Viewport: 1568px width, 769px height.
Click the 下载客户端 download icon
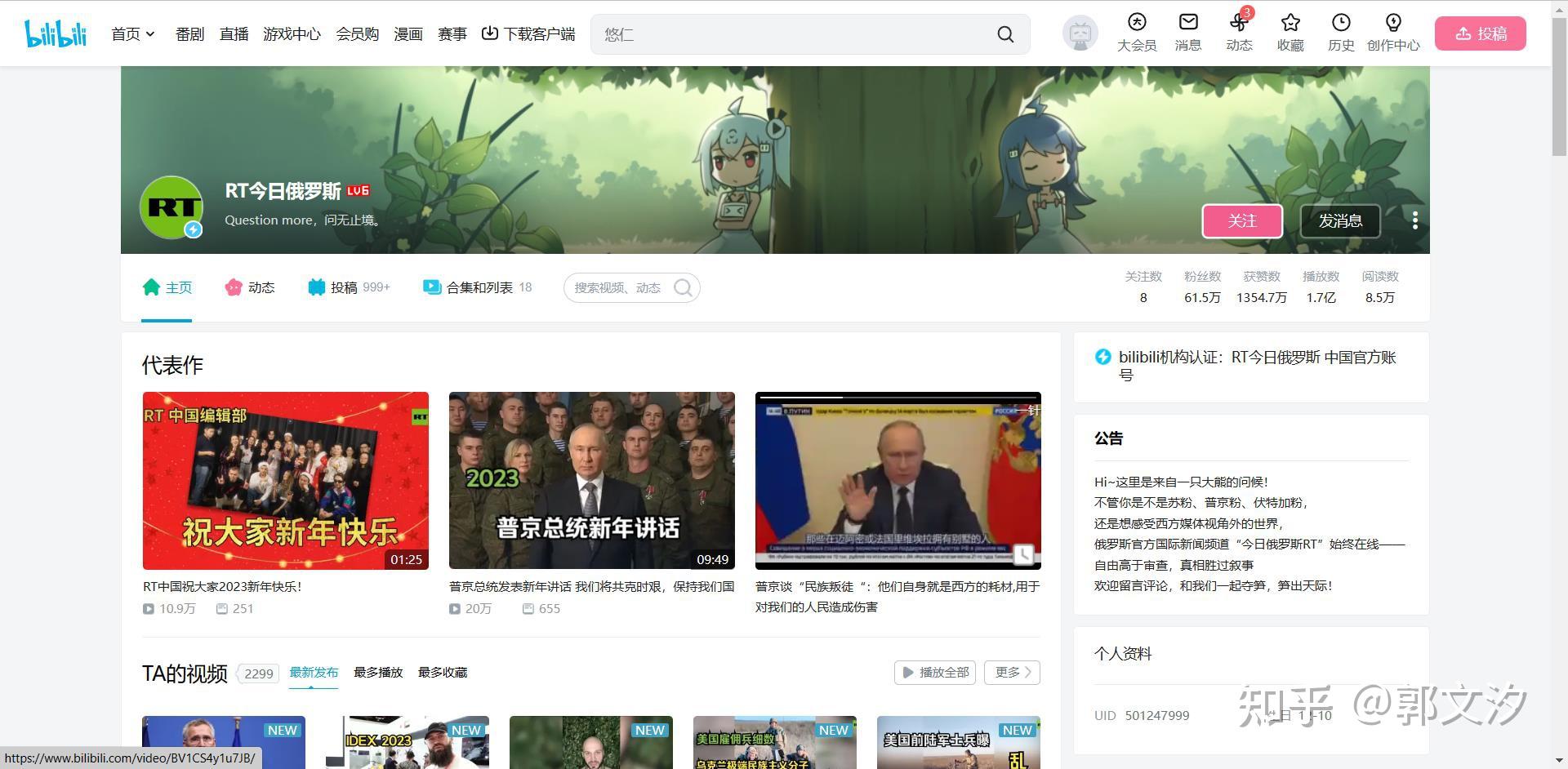(489, 33)
